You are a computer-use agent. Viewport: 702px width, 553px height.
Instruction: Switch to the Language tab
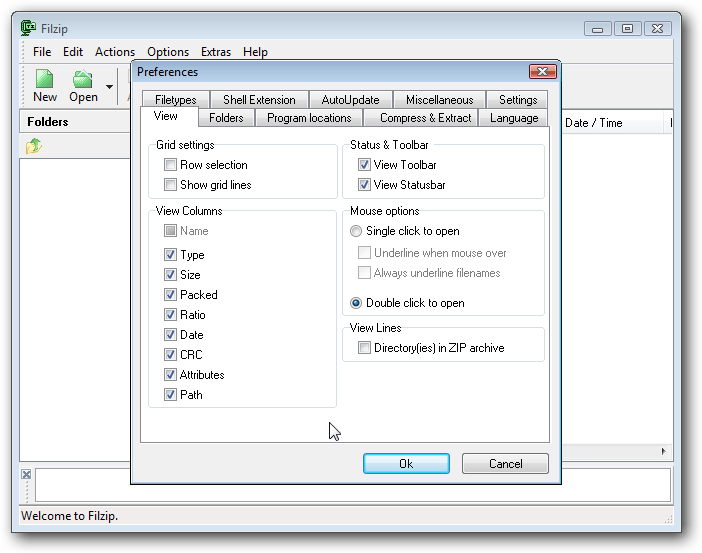514,118
